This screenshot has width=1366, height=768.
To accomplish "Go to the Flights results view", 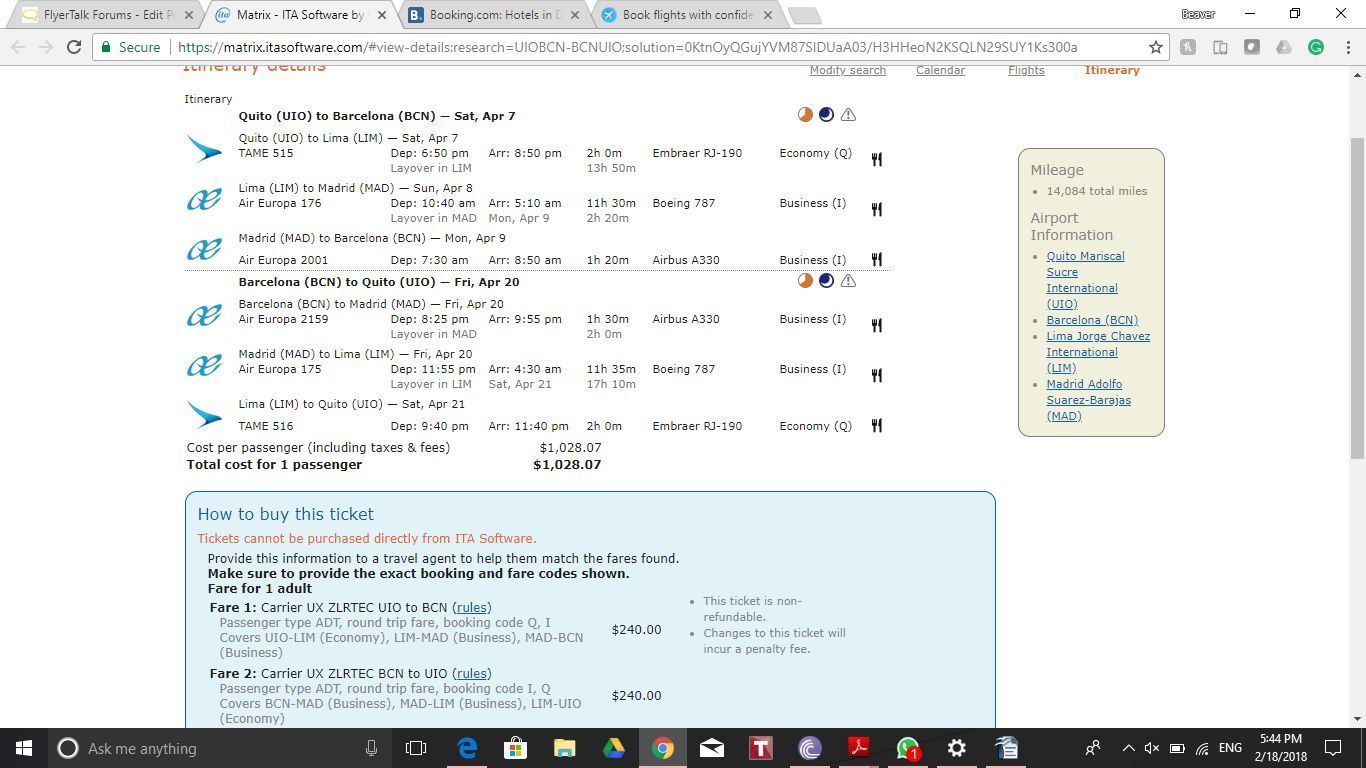I will pyautogui.click(x=1026, y=70).
